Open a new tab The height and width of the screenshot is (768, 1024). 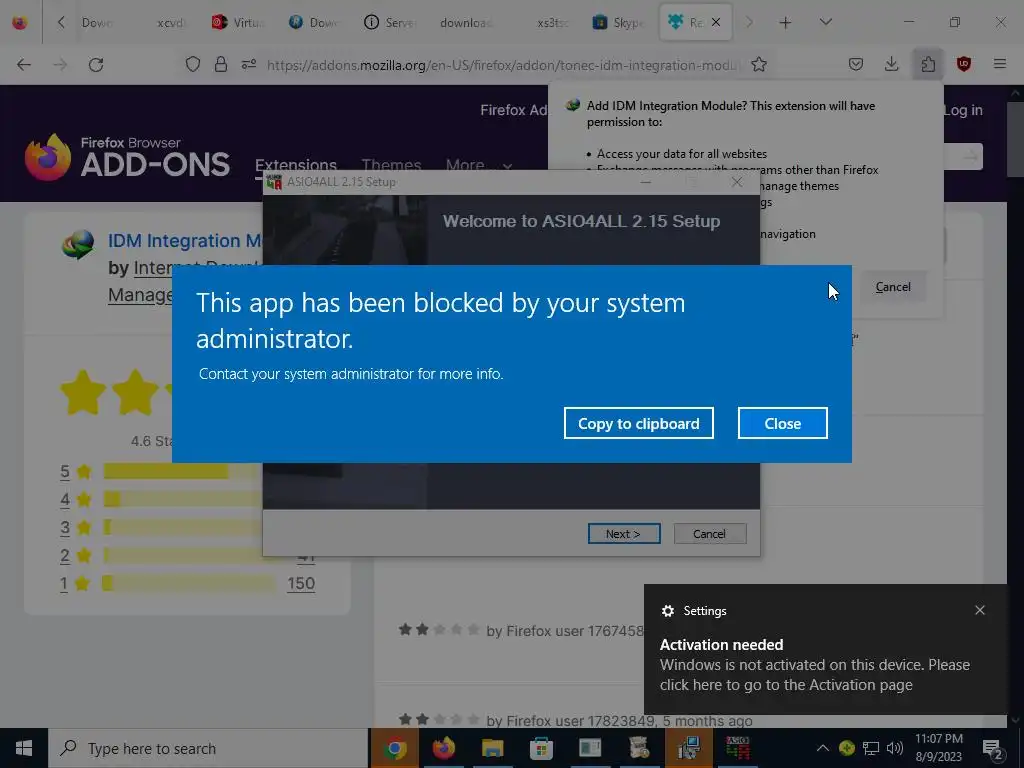785,23
